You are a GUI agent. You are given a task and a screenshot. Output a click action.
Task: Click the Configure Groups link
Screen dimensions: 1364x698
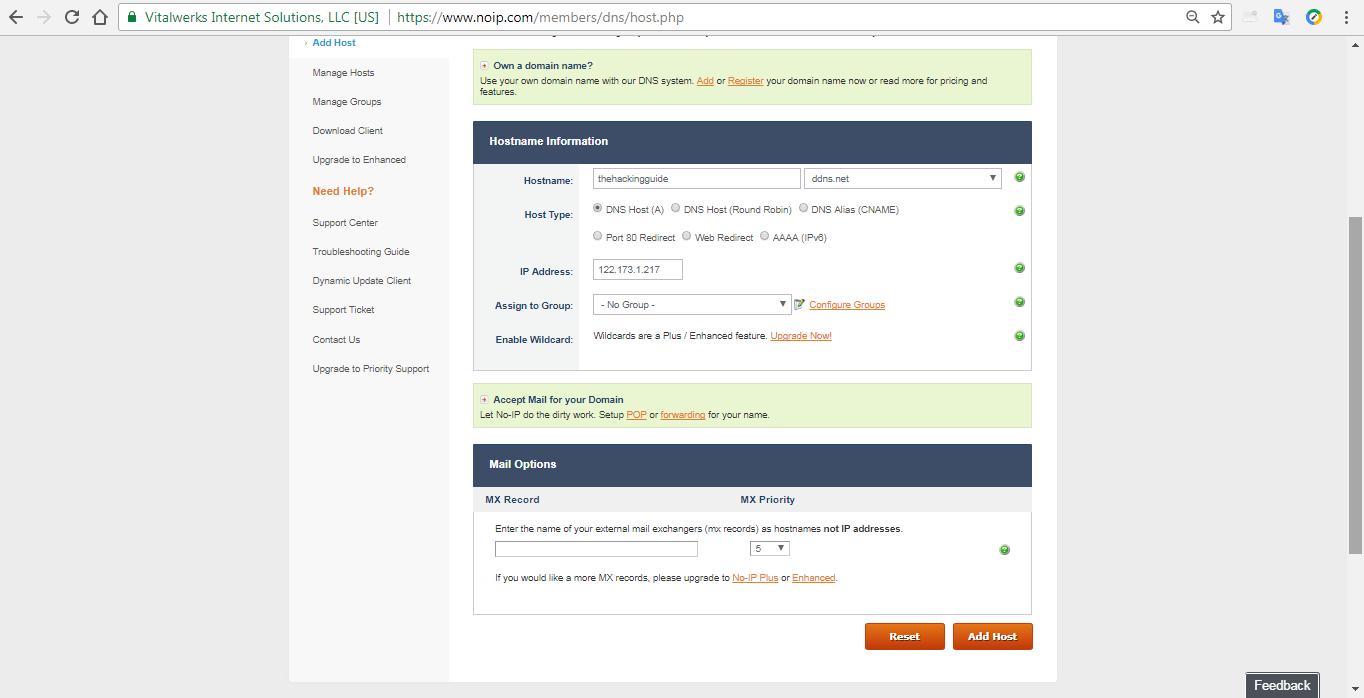pos(847,305)
